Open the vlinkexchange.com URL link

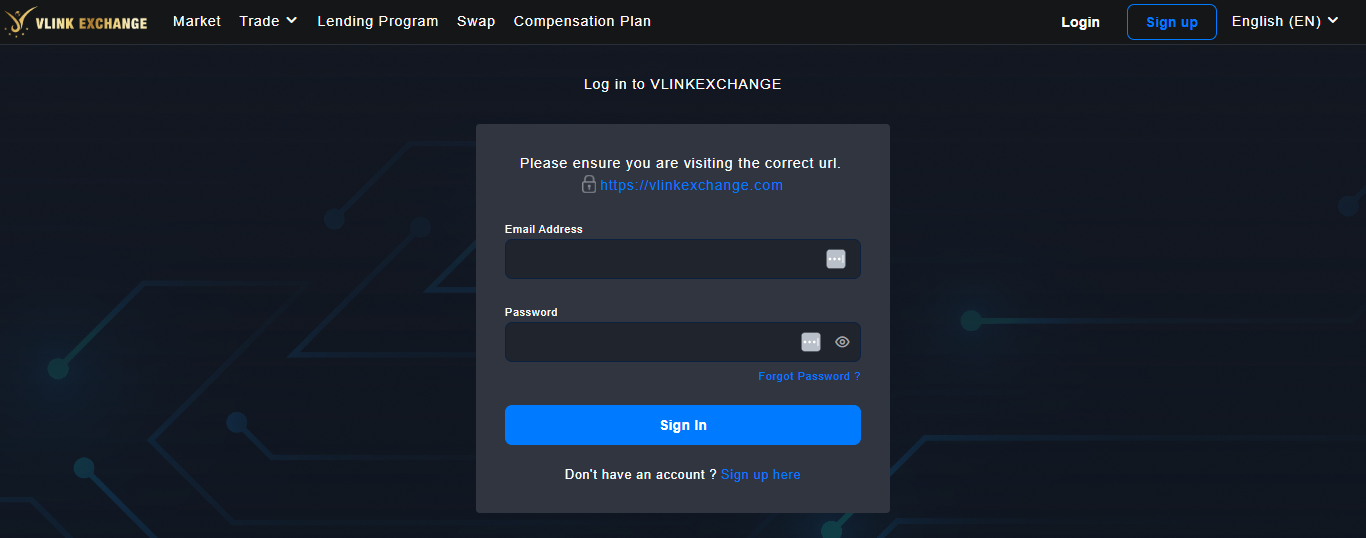coord(691,185)
